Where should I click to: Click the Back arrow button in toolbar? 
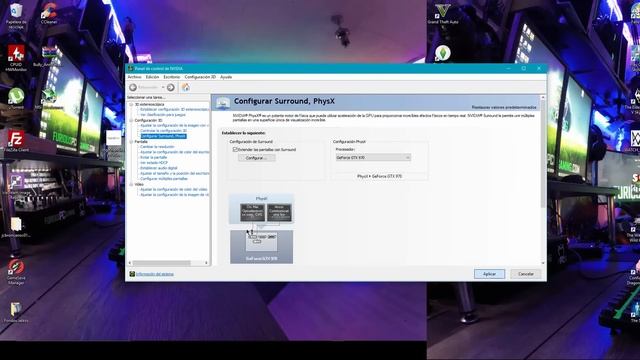point(133,87)
